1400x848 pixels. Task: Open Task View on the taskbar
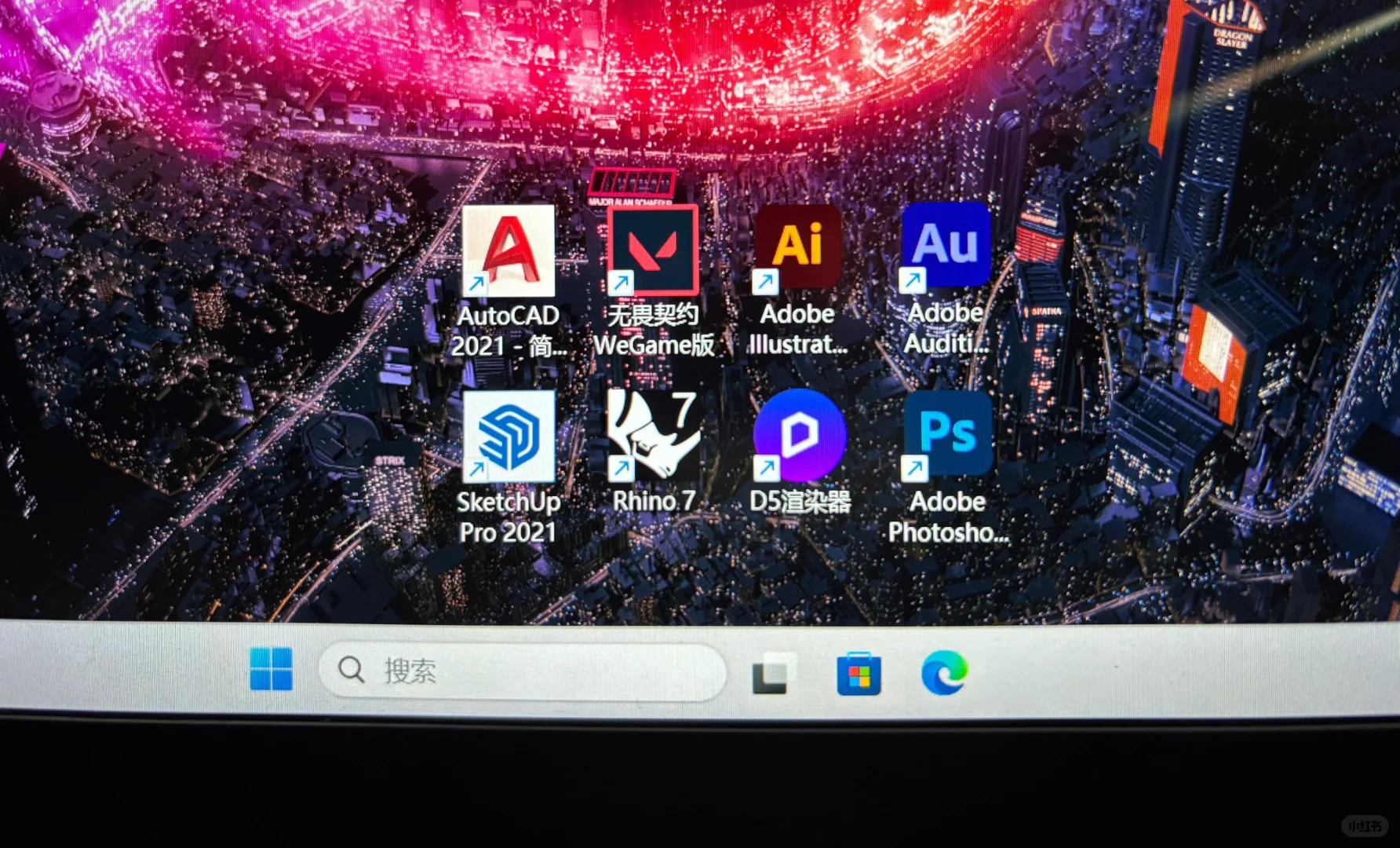pos(772,674)
